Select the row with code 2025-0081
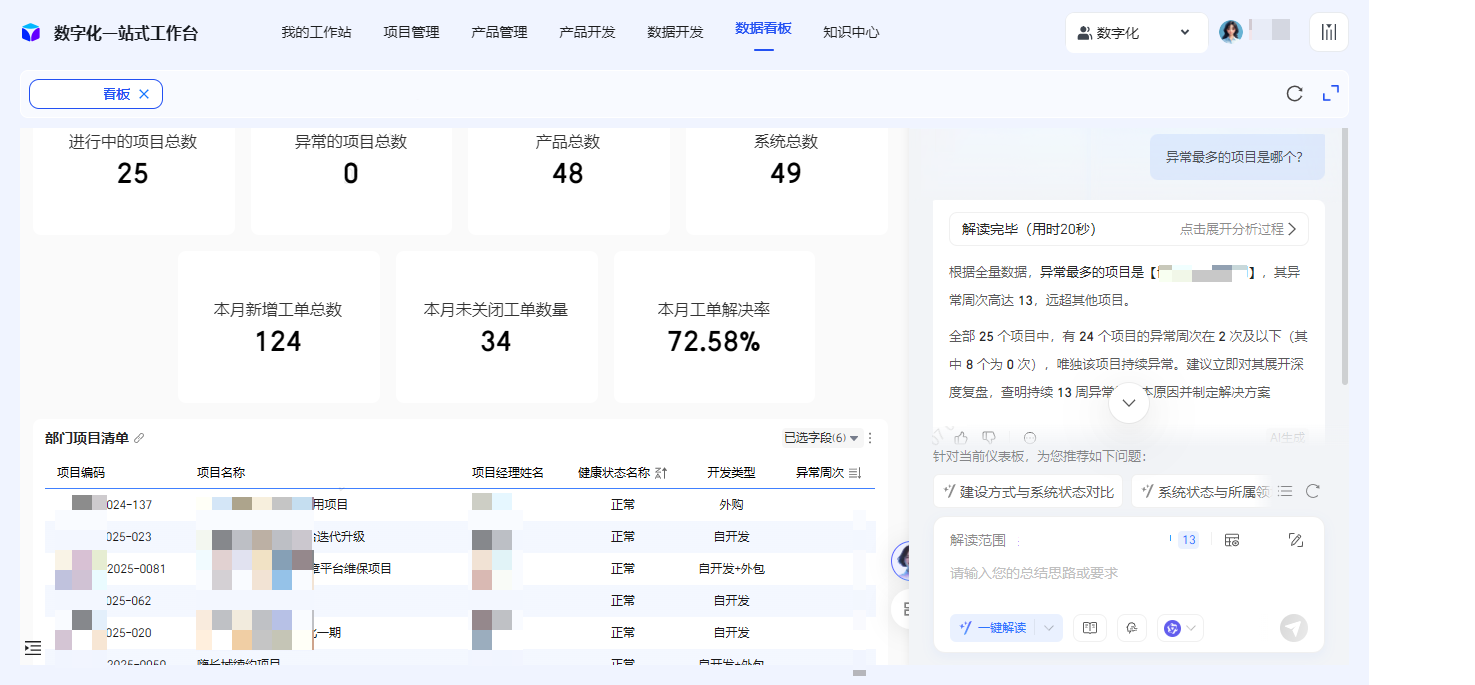 [x=460, y=569]
